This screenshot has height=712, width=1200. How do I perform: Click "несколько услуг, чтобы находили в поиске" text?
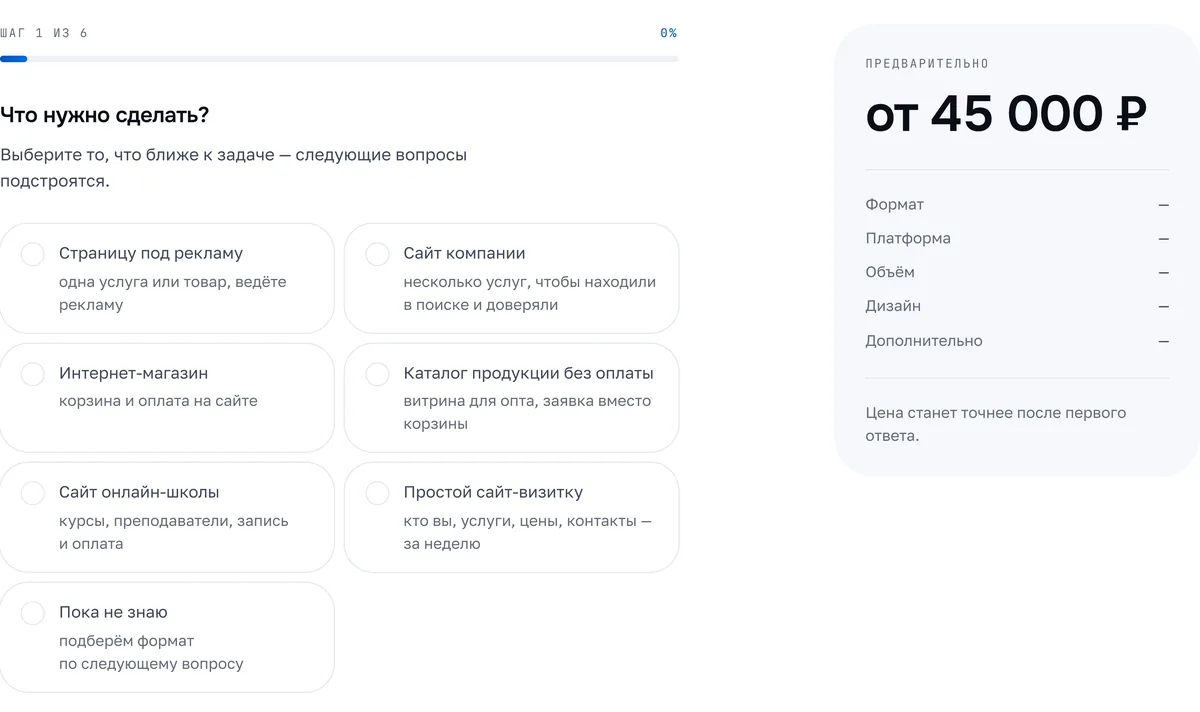[530, 294]
